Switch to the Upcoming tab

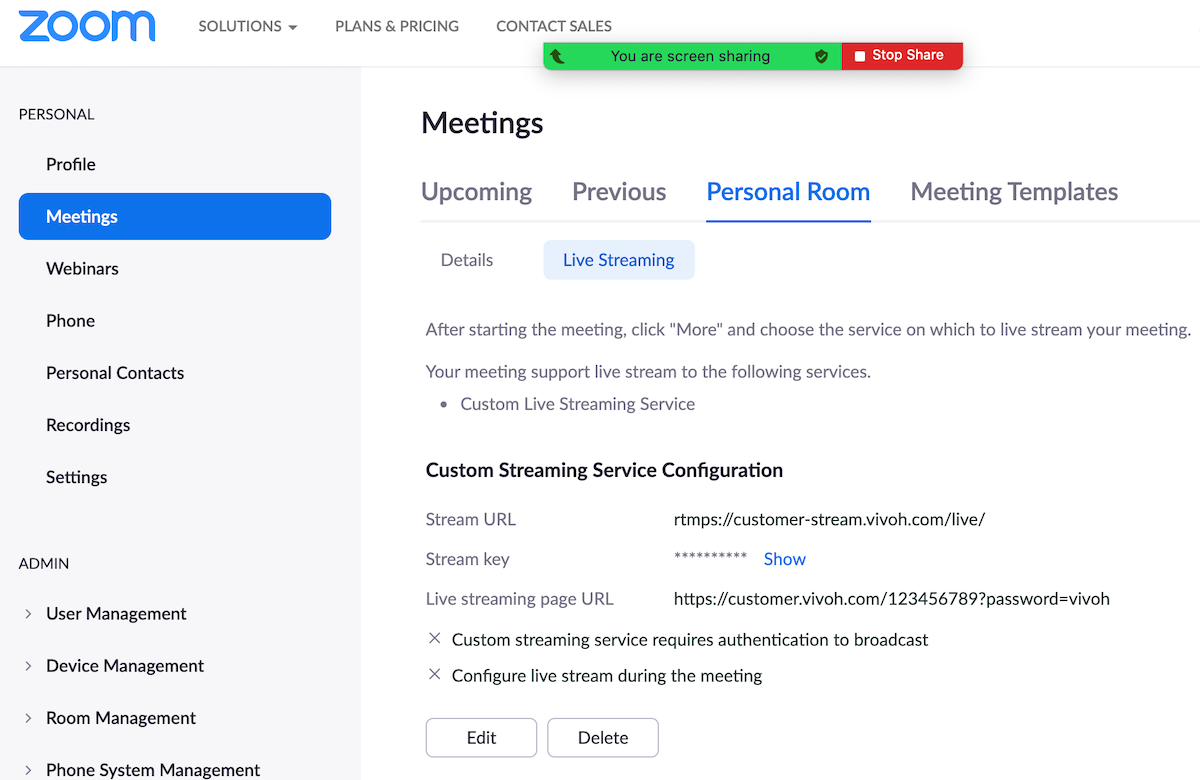[x=477, y=192]
